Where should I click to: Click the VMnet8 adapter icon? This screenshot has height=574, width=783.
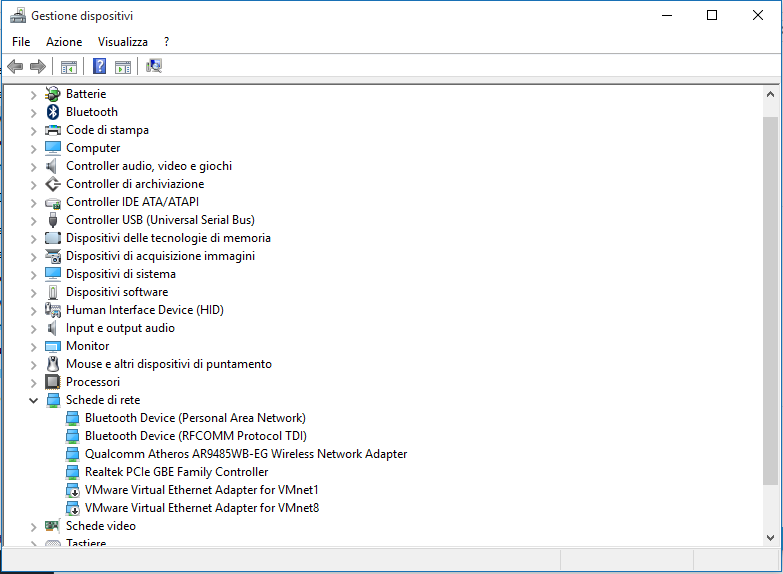[x=72, y=508]
